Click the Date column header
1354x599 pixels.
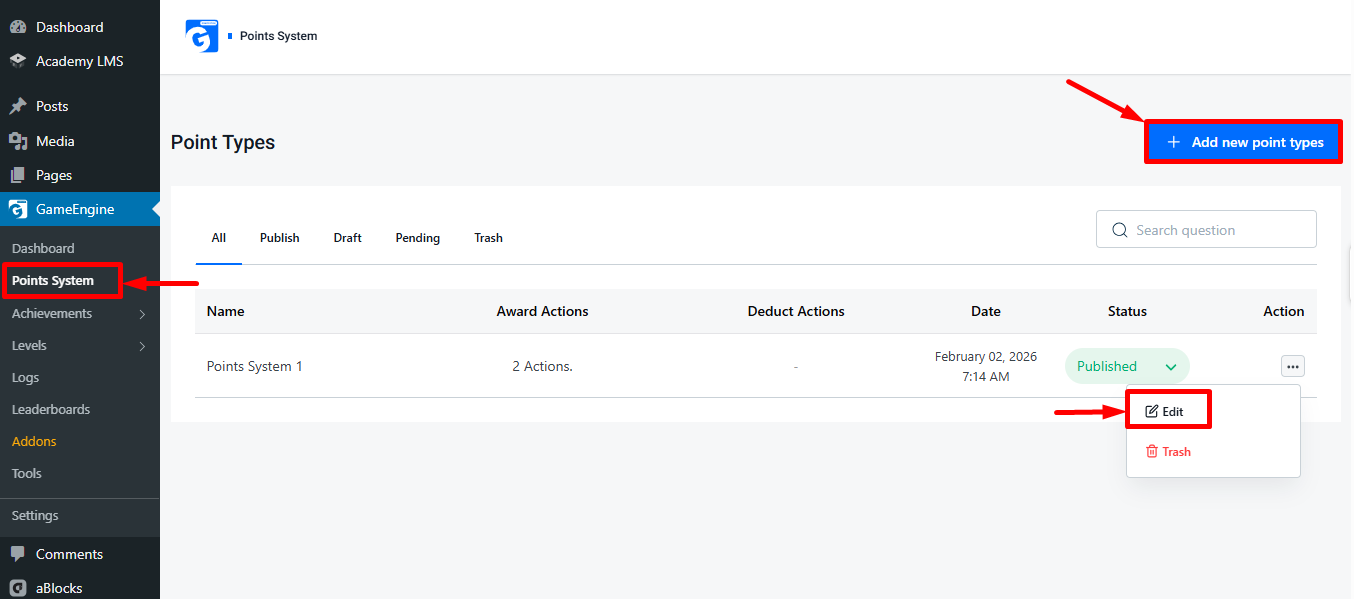(x=986, y=311)
